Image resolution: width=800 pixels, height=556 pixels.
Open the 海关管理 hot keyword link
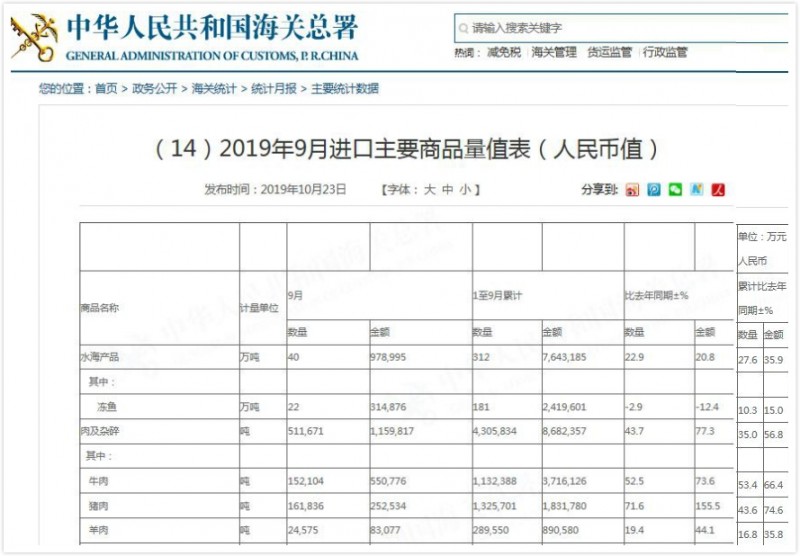pyautogui.click(x=554, y=53)
